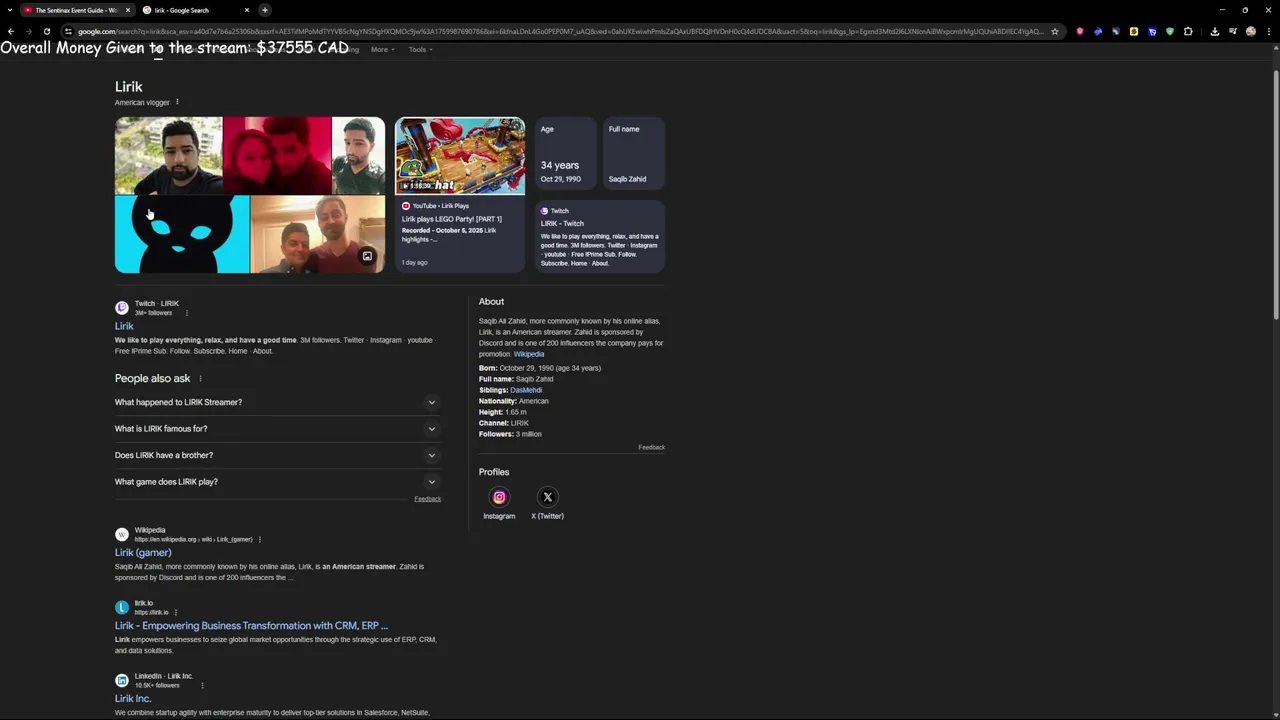Screen dimensions: 1280x720
Task: Open the view-all-images icon on photo grid
Action: click(367, 256)
